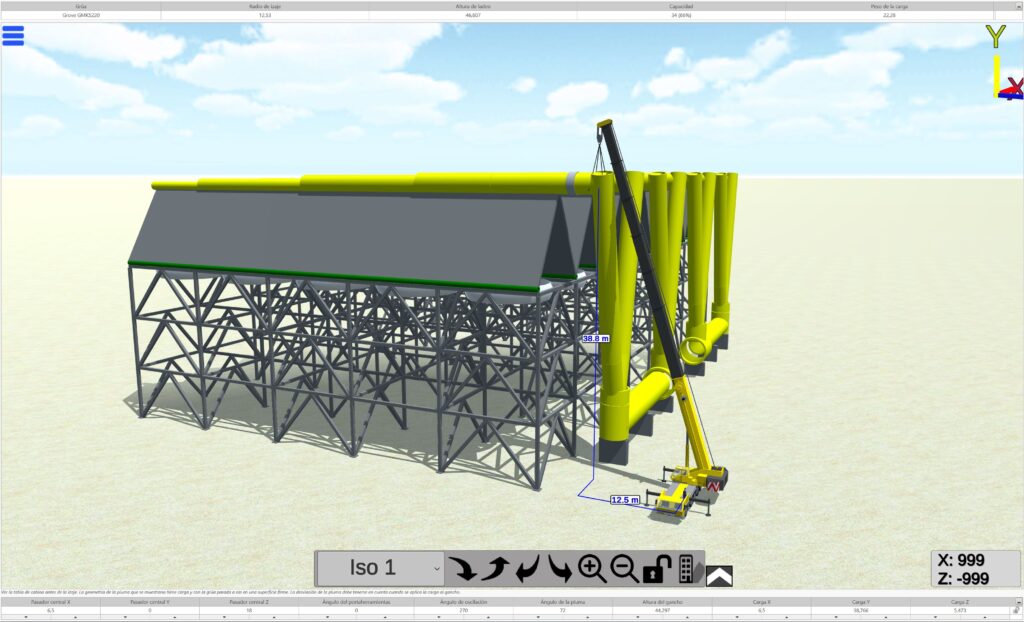Rotate view with the right-down curved arrow

[x=560, y=568]
